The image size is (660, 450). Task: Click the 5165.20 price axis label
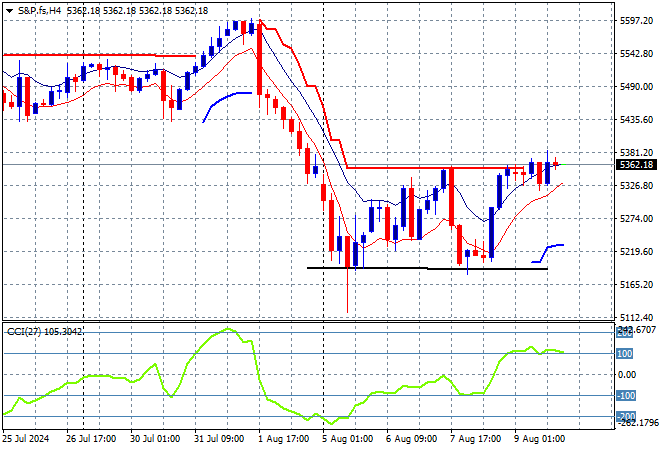coord(636,285)
